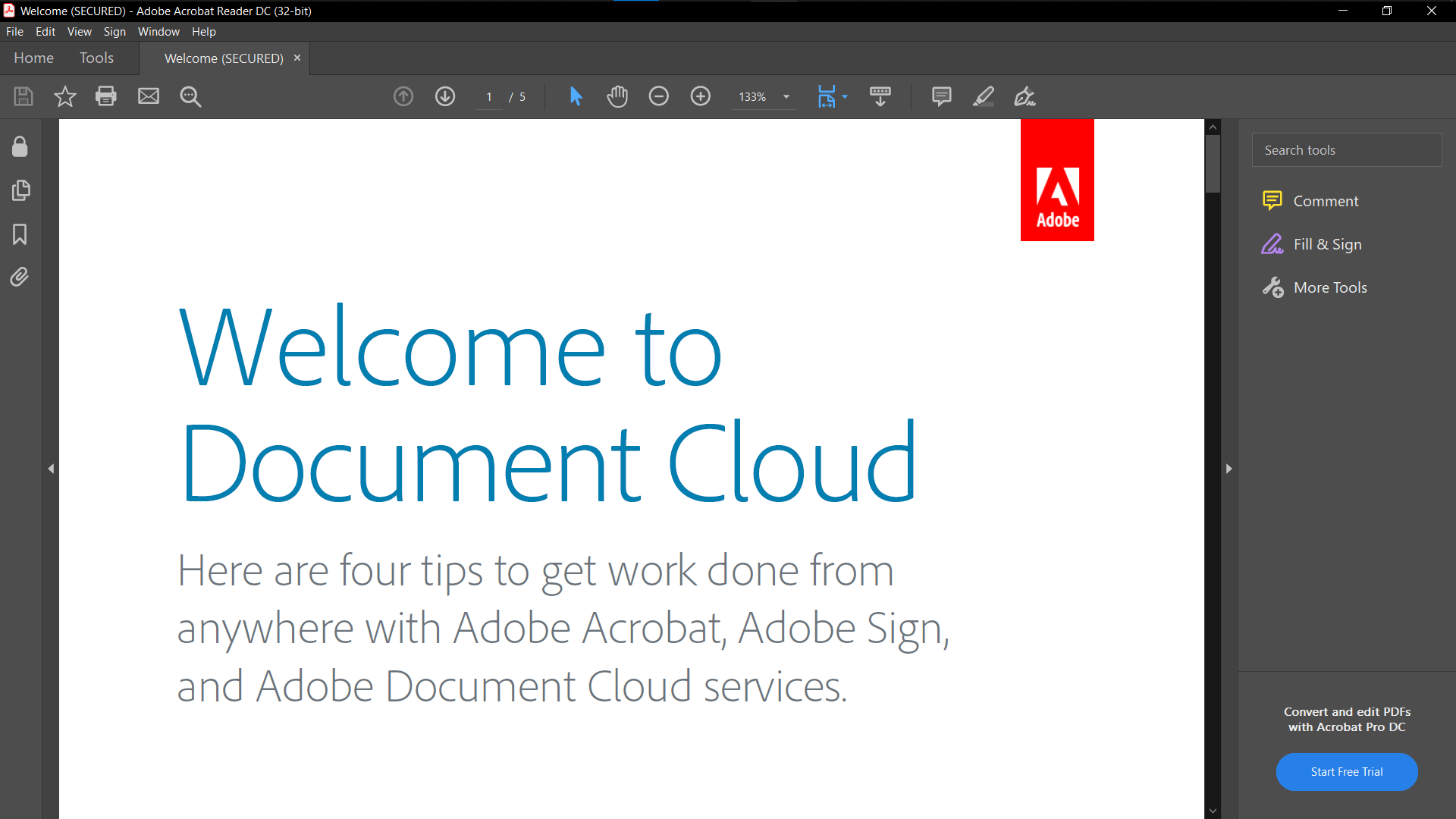The width and height of the screenshot is (1456, 819).
Task: Click the Welcome (SECURED) tab
Action: [x=222, y=58]
